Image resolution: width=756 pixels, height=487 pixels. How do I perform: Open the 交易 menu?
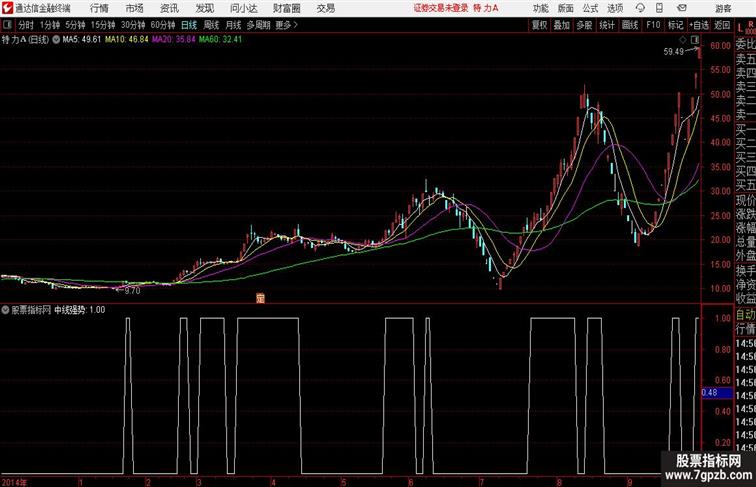pos(325,8)
